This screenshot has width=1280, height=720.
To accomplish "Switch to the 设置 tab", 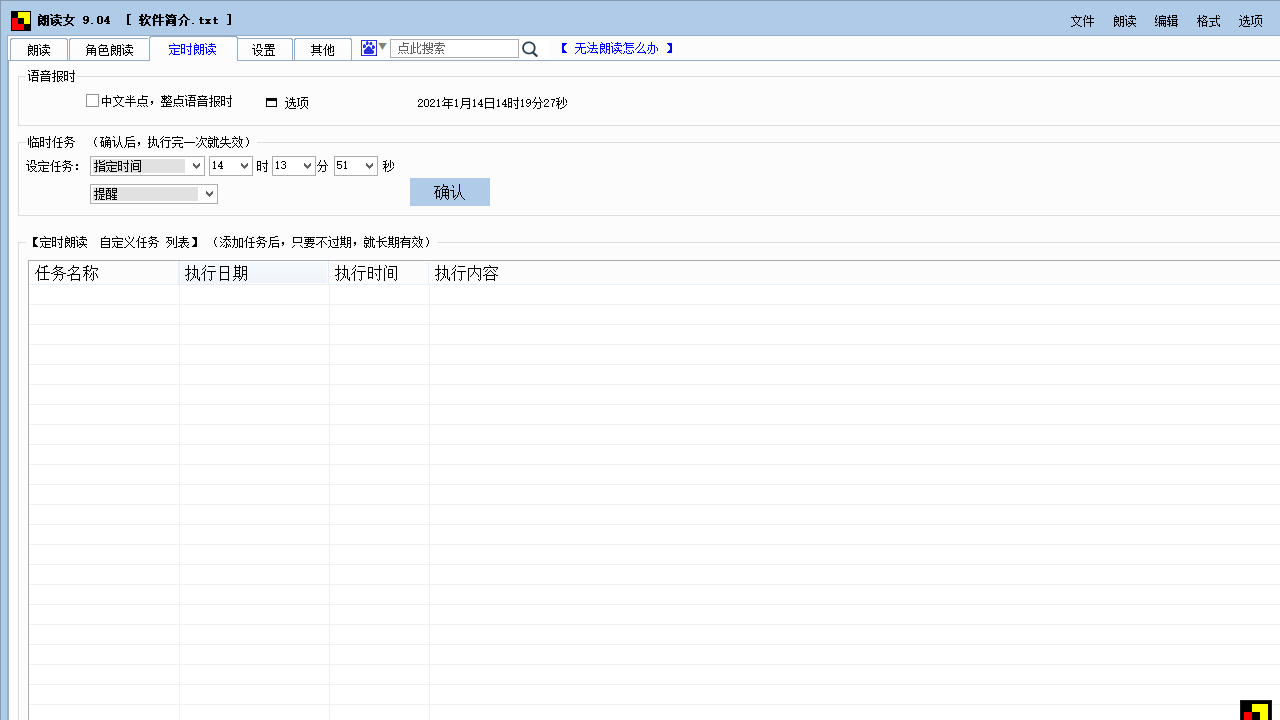I will pos(264,50).
